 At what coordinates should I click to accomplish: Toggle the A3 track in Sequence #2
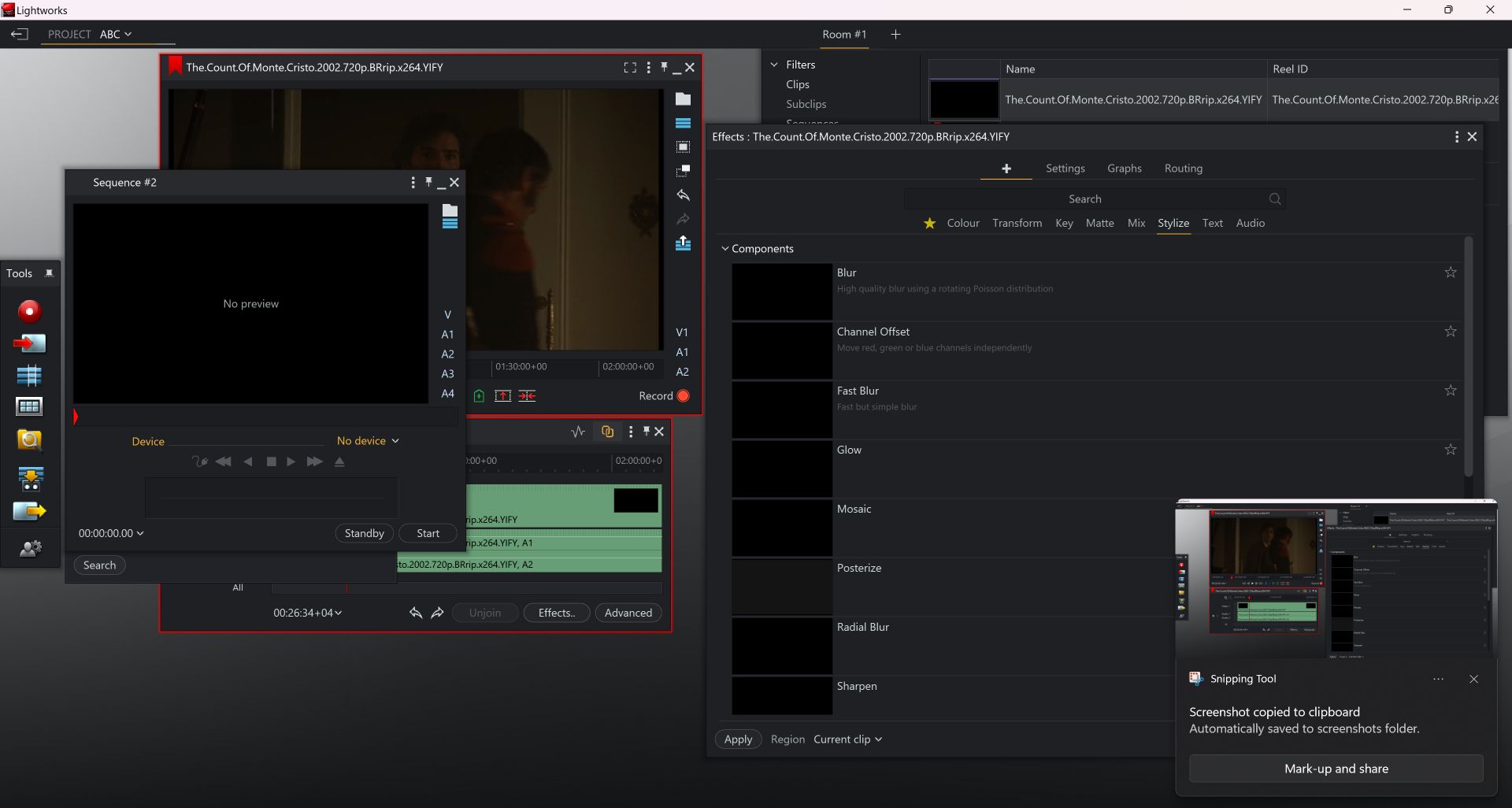[447, 373]
